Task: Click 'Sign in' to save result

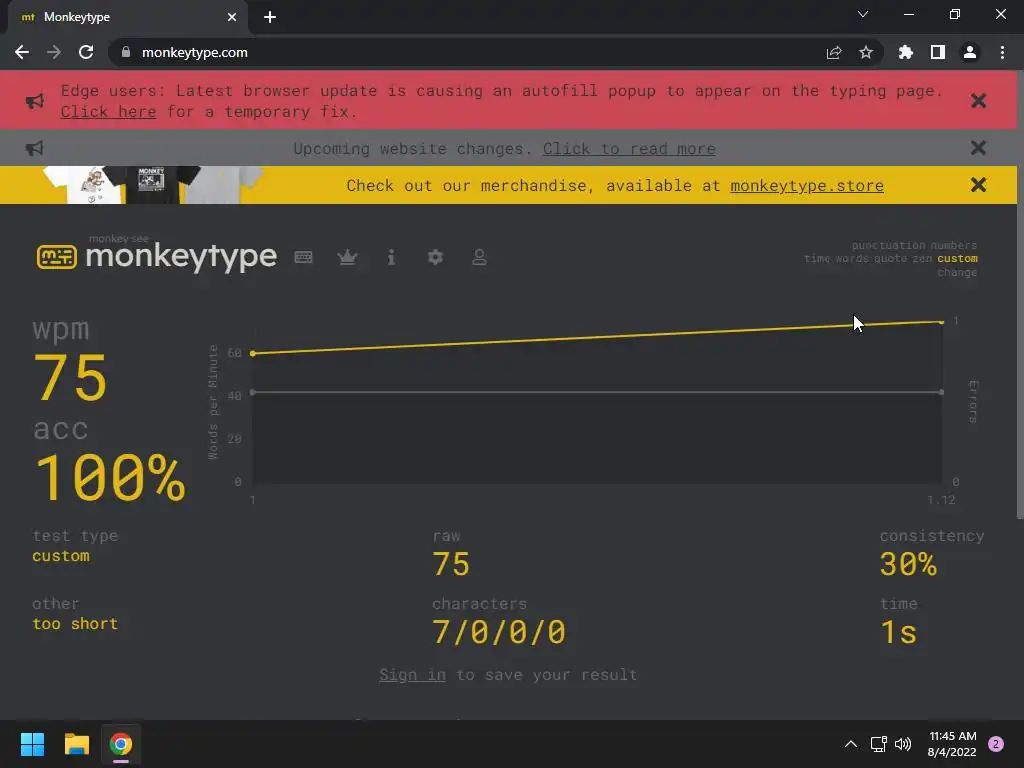Action: (412, 675)
